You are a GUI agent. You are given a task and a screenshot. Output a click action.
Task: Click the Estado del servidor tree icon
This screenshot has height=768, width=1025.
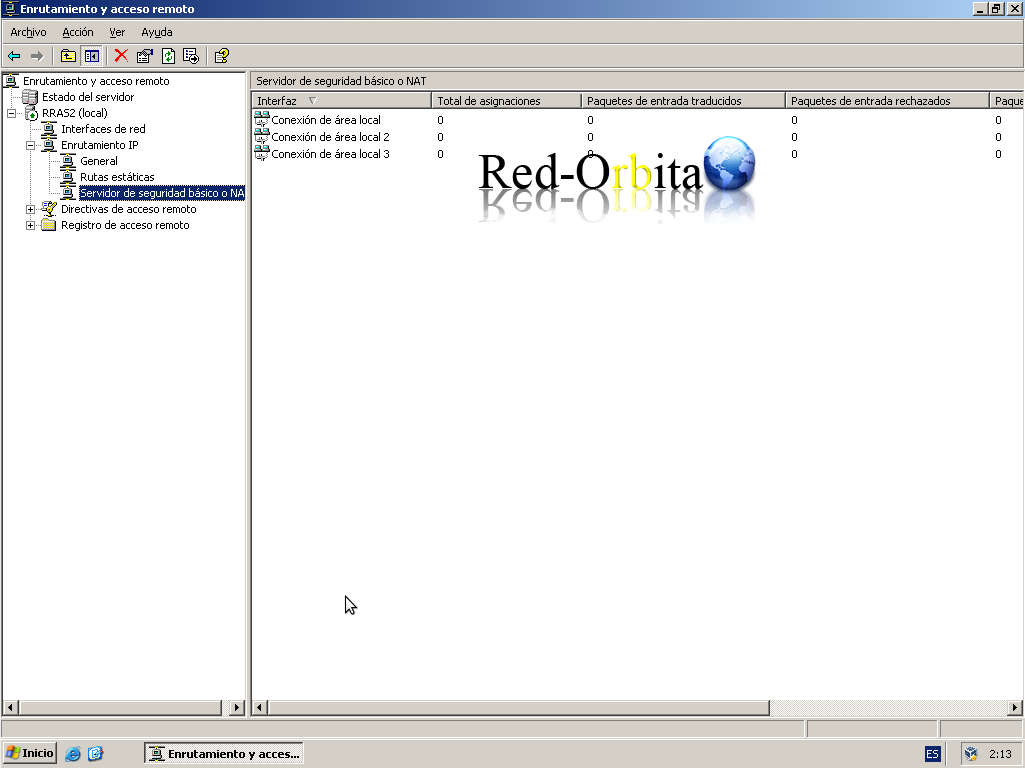(x=30, y=97)
